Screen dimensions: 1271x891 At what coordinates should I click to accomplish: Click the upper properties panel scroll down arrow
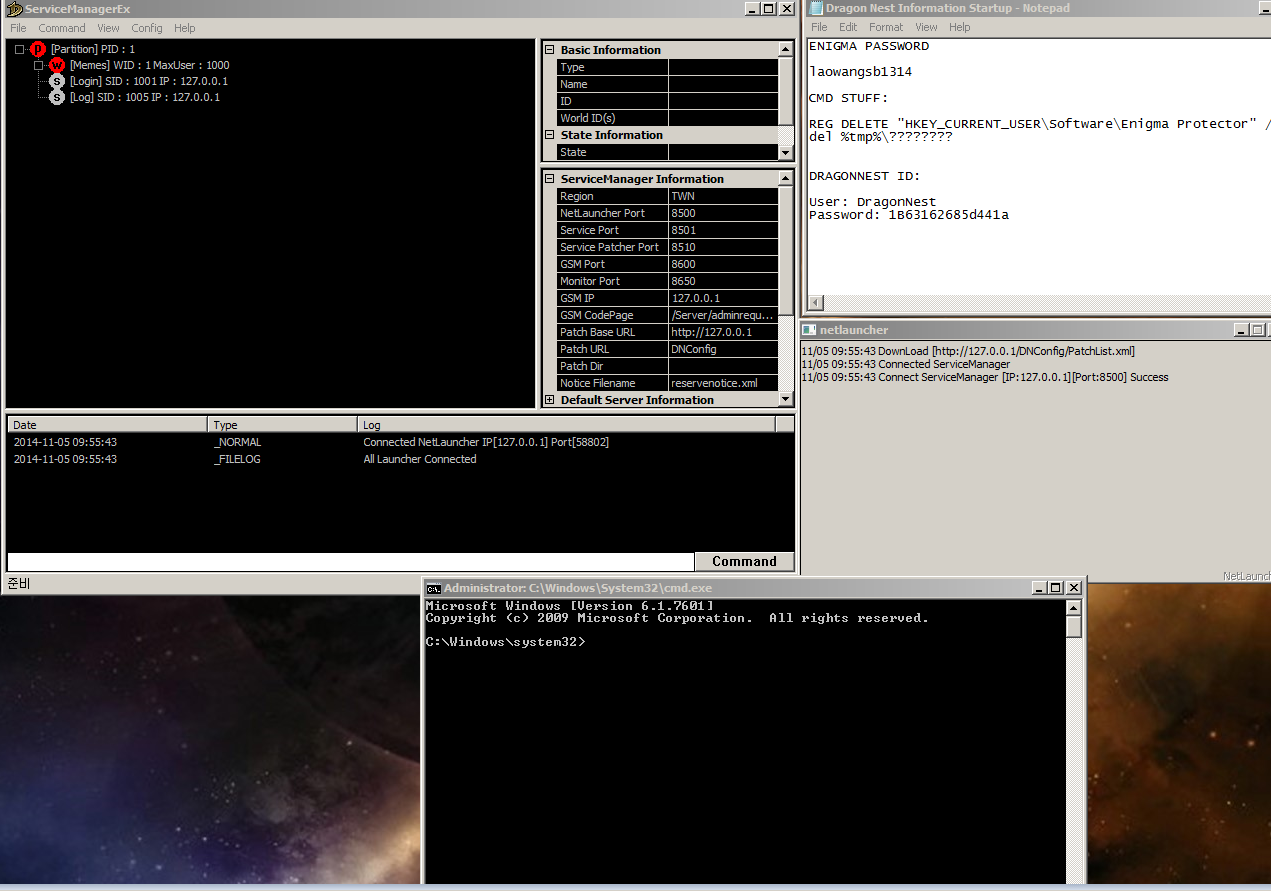tap(786, 152)
